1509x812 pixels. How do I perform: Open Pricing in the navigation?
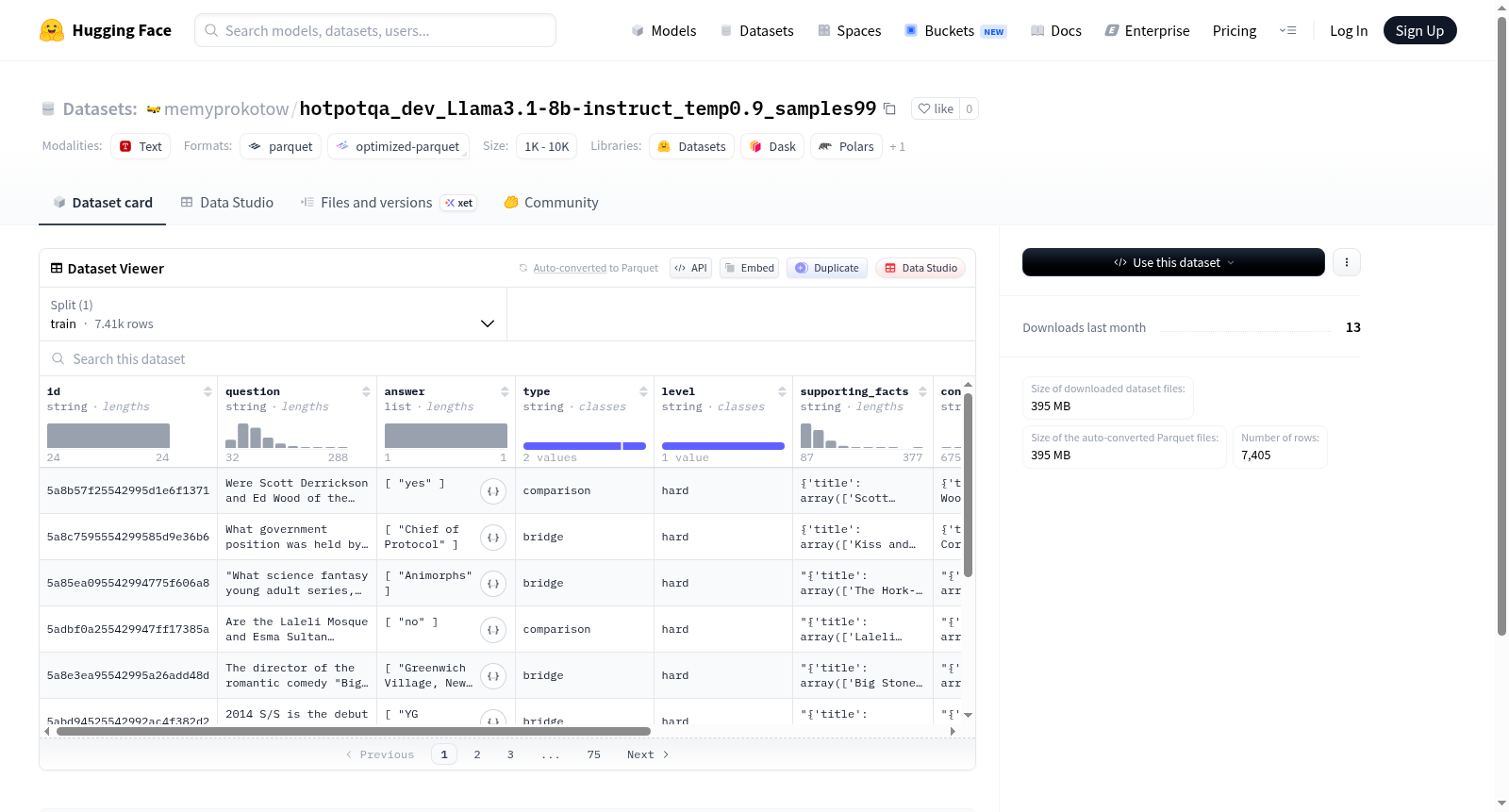click(x=1235, y=30)
